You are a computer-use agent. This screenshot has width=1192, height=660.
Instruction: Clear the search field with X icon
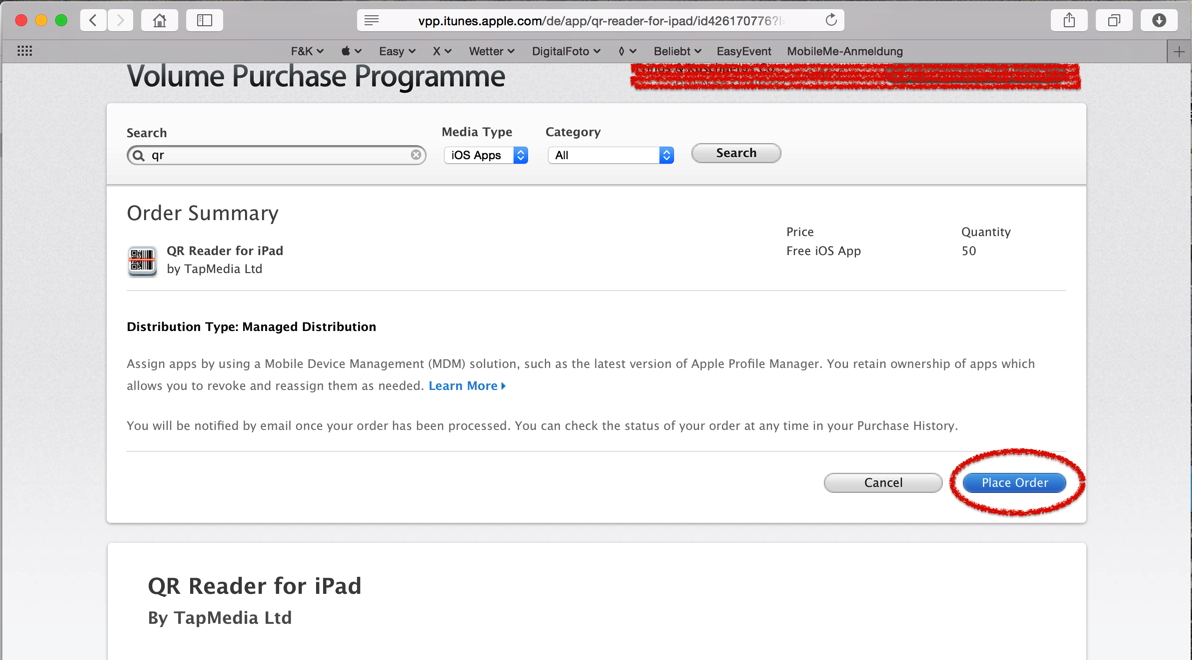[416, 155]
